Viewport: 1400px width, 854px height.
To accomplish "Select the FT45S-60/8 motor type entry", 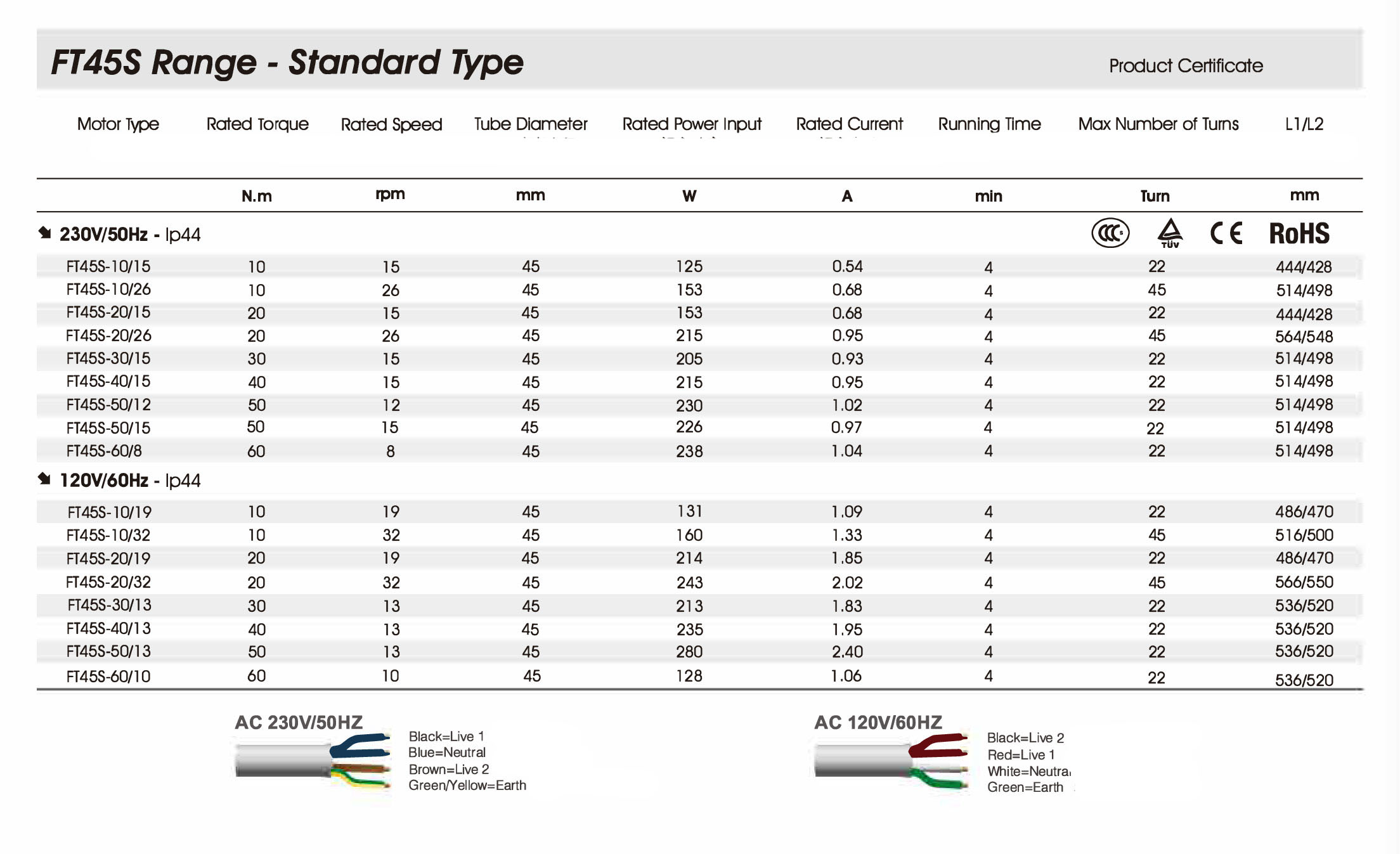I will 104,451.
